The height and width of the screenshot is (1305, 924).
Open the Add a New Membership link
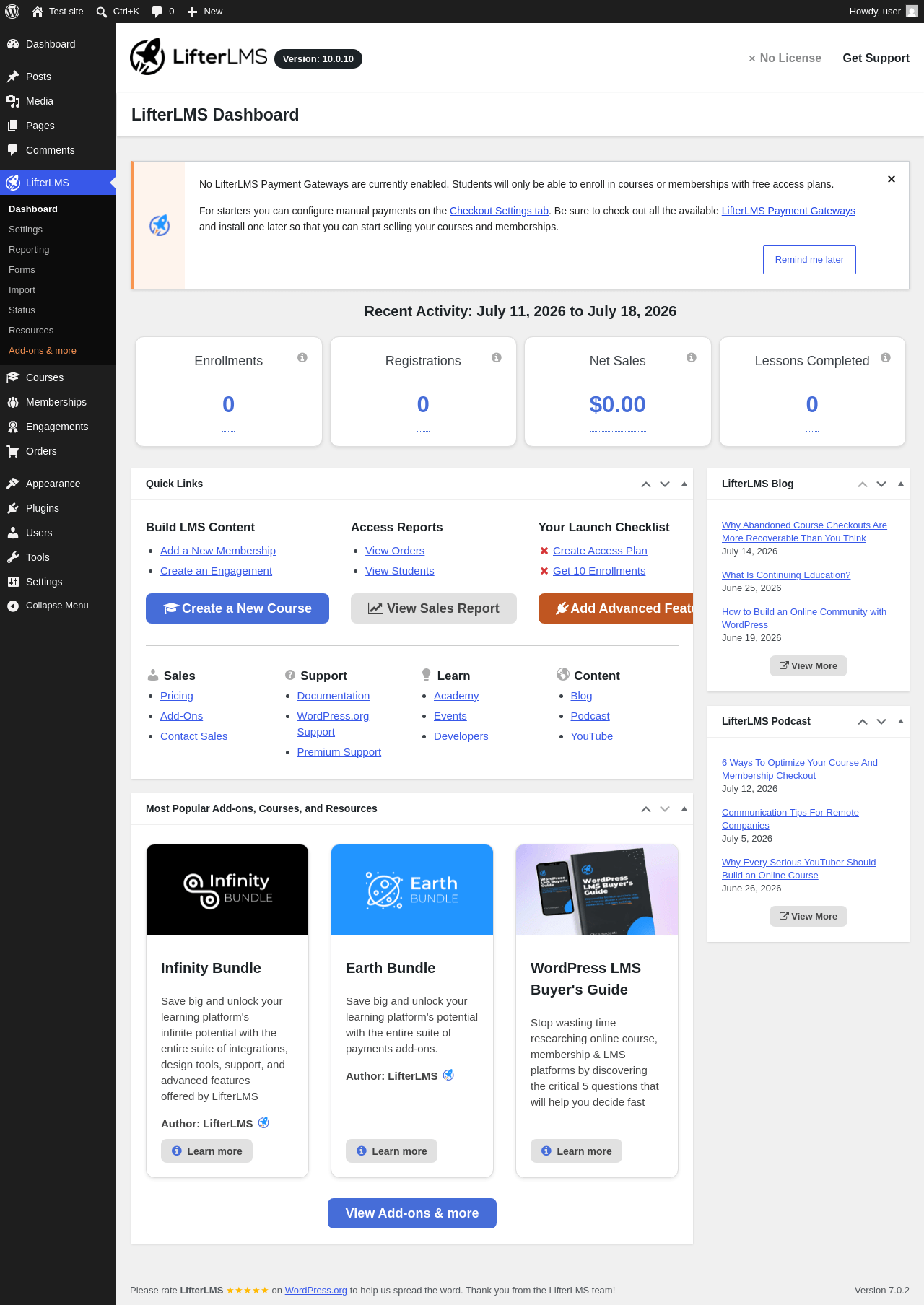(218, 551)
